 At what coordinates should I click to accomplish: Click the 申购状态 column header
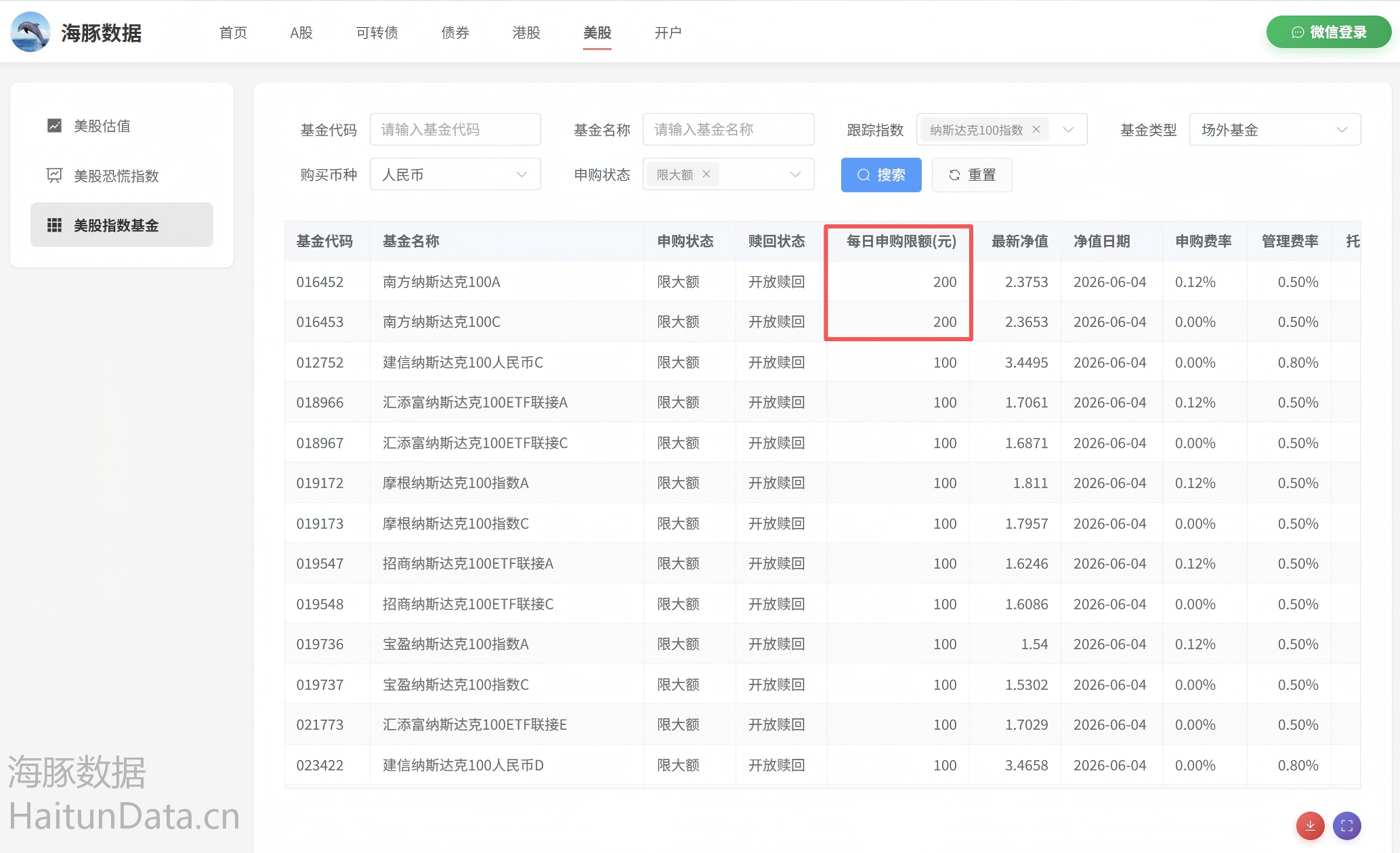(685, 241)
